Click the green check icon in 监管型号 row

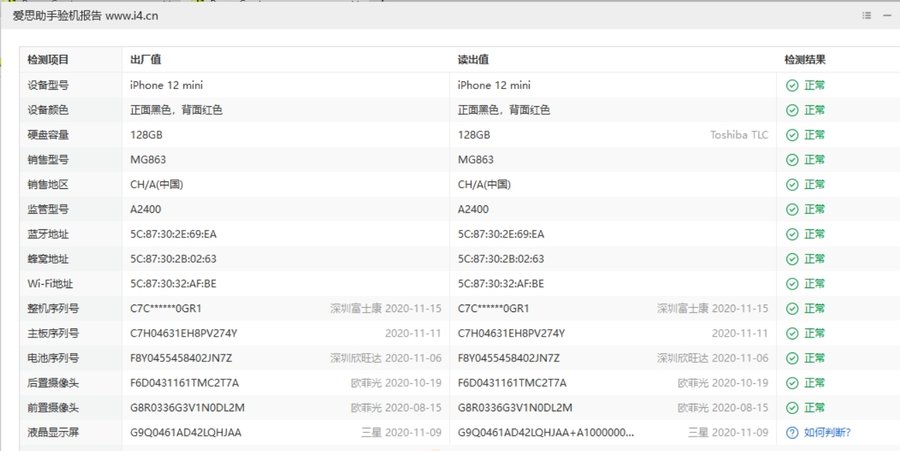click(x=792, y=209)
